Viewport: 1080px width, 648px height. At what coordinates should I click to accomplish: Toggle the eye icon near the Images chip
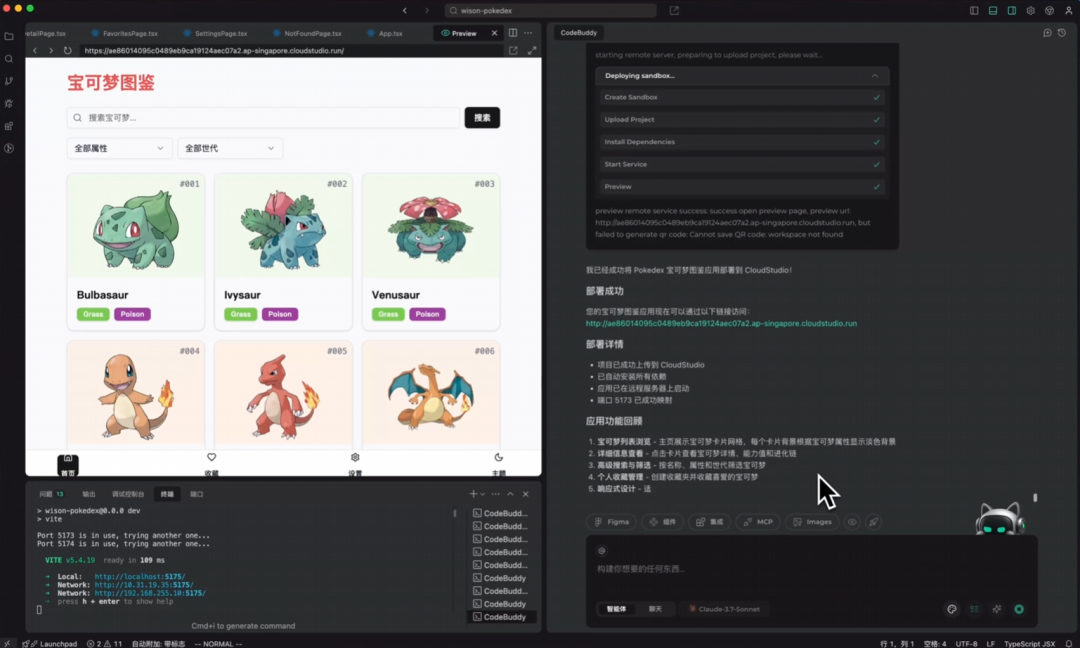pyautogui.click(x=851, y=521)
